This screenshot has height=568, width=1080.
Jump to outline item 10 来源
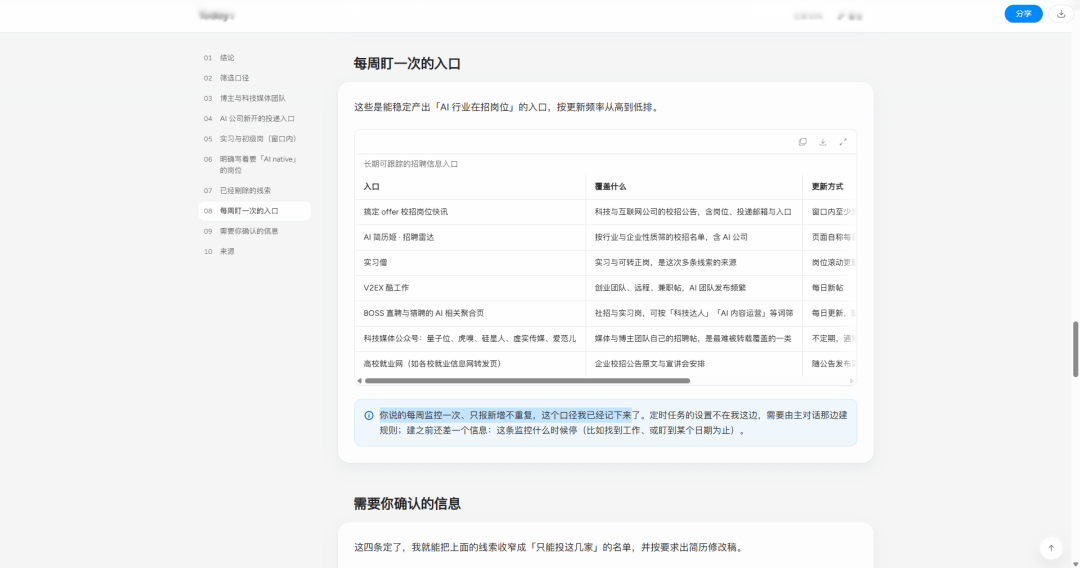pos(254,251)
